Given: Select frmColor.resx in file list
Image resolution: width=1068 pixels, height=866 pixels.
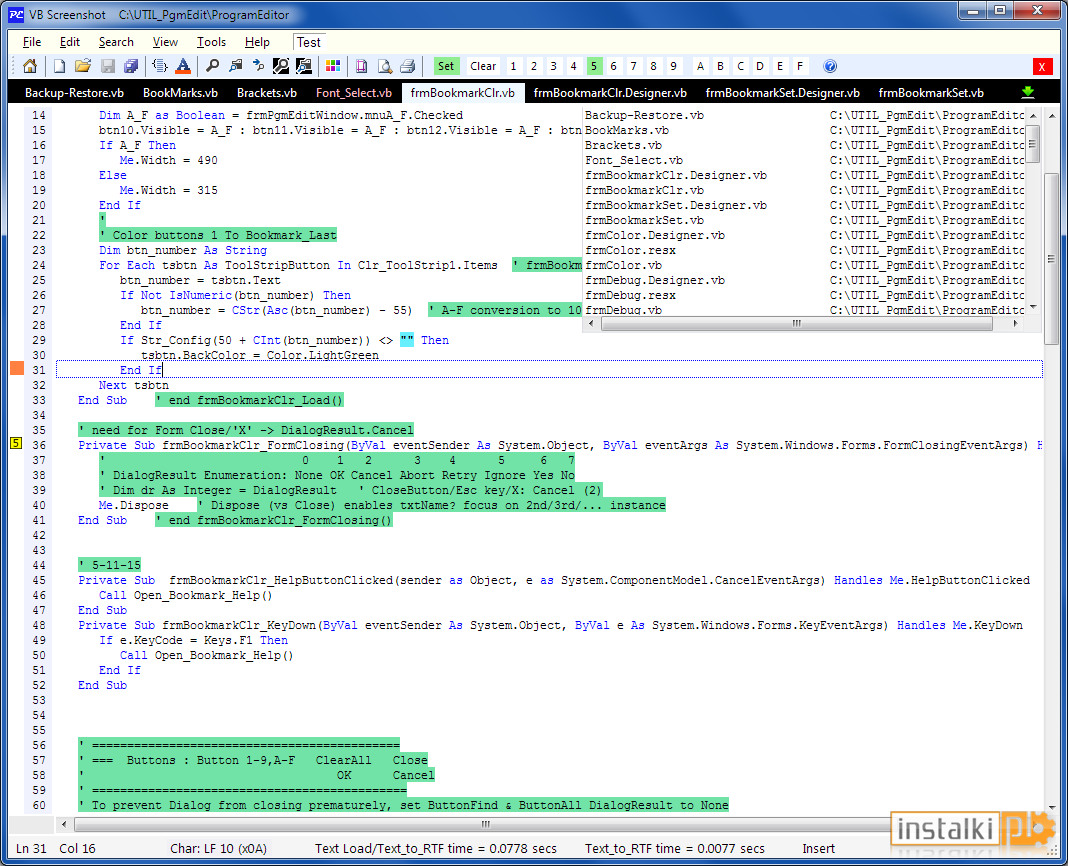Looking at the screenshot, I should point(630,250).
